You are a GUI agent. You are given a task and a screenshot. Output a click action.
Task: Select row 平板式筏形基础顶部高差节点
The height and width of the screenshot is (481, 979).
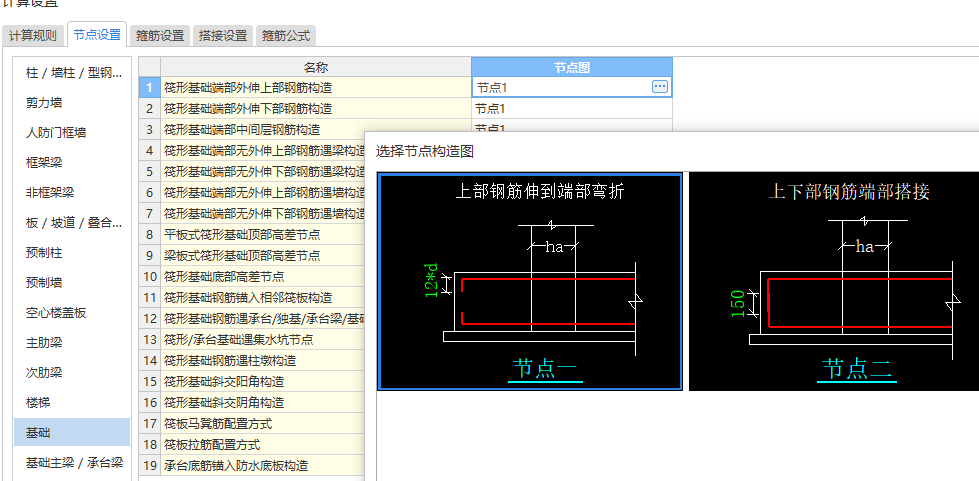263,234
